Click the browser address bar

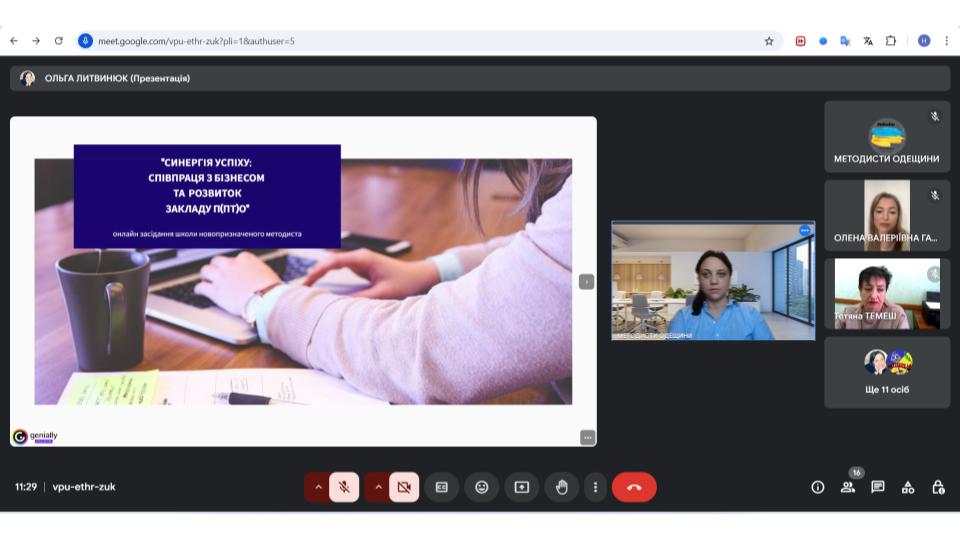[x=420, y=41]
